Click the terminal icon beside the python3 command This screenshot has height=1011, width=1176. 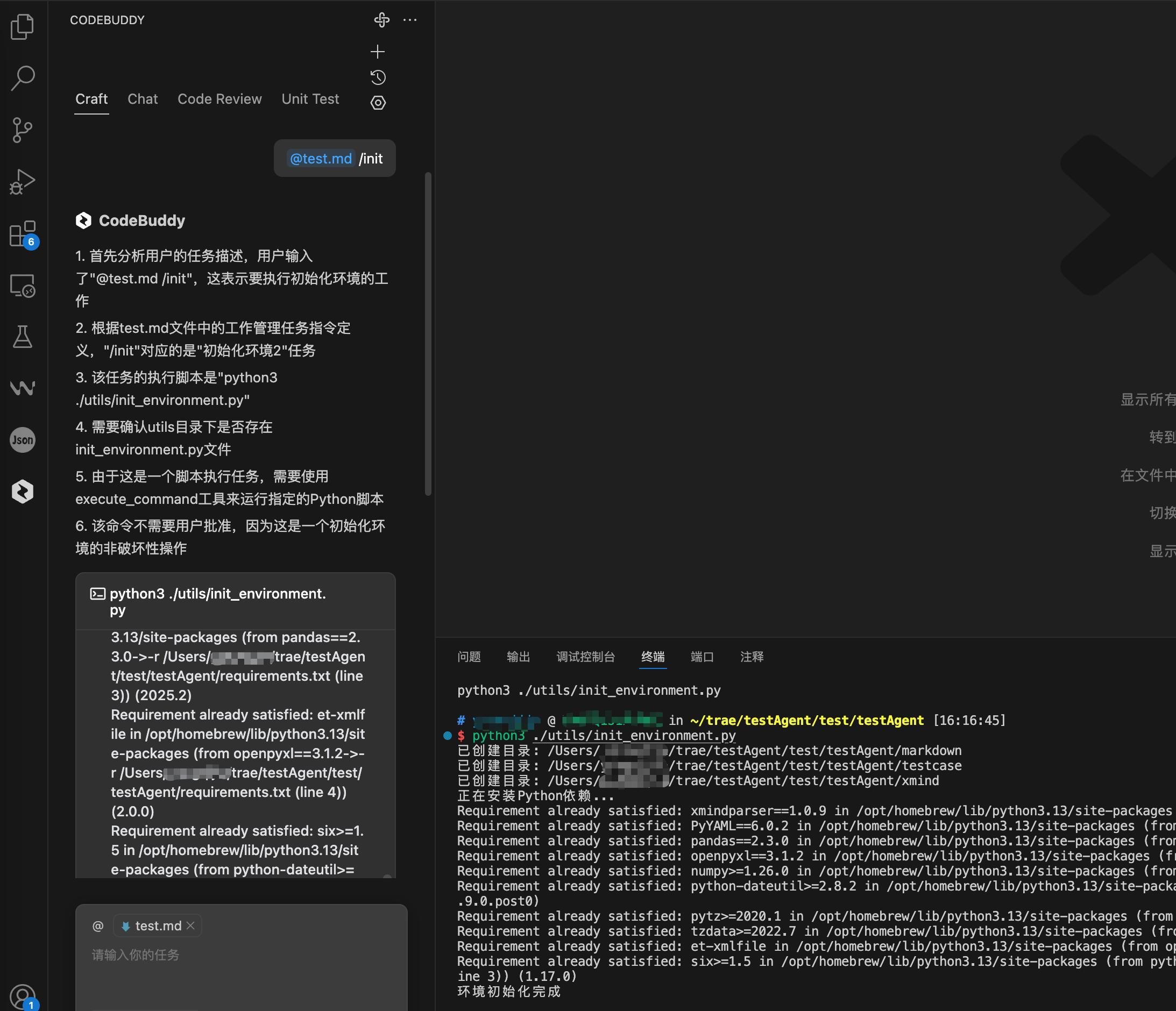point(97,594)
